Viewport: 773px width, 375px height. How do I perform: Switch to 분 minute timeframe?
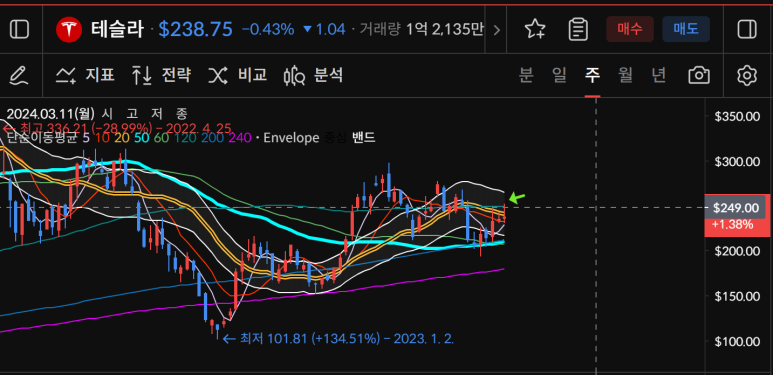[x=527, y=75]
